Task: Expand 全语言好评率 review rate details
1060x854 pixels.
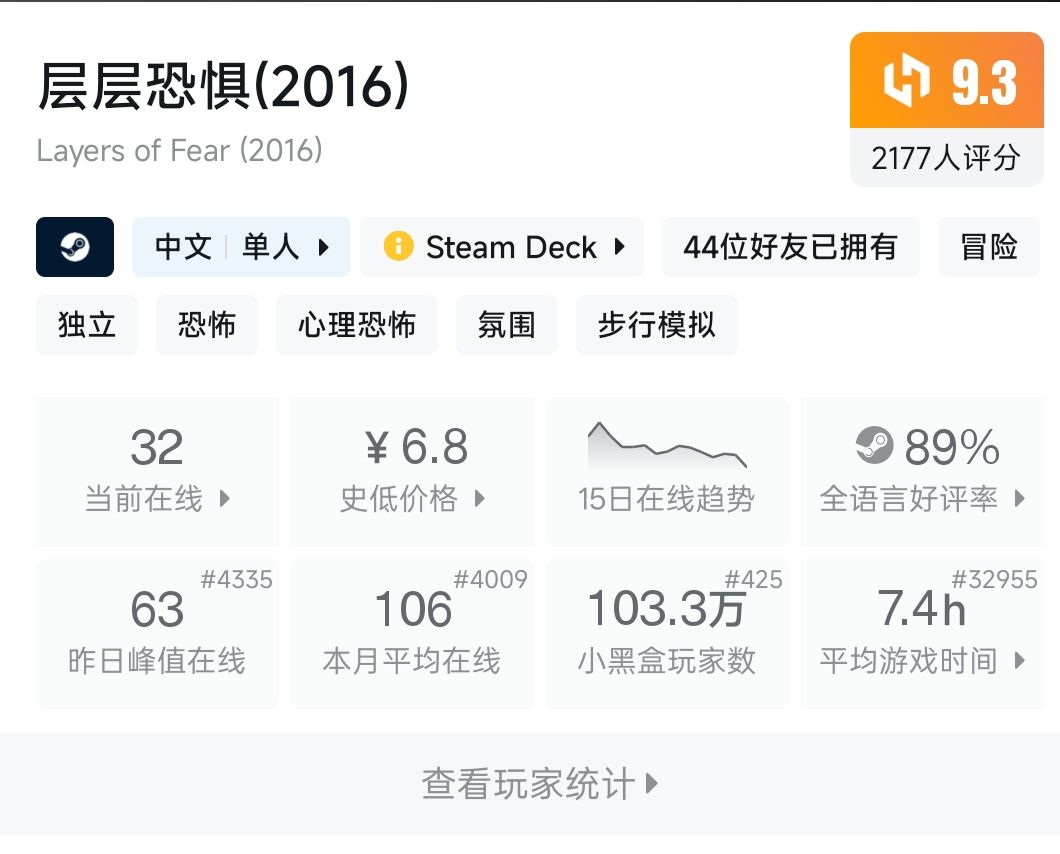Action: point(1019,498)
